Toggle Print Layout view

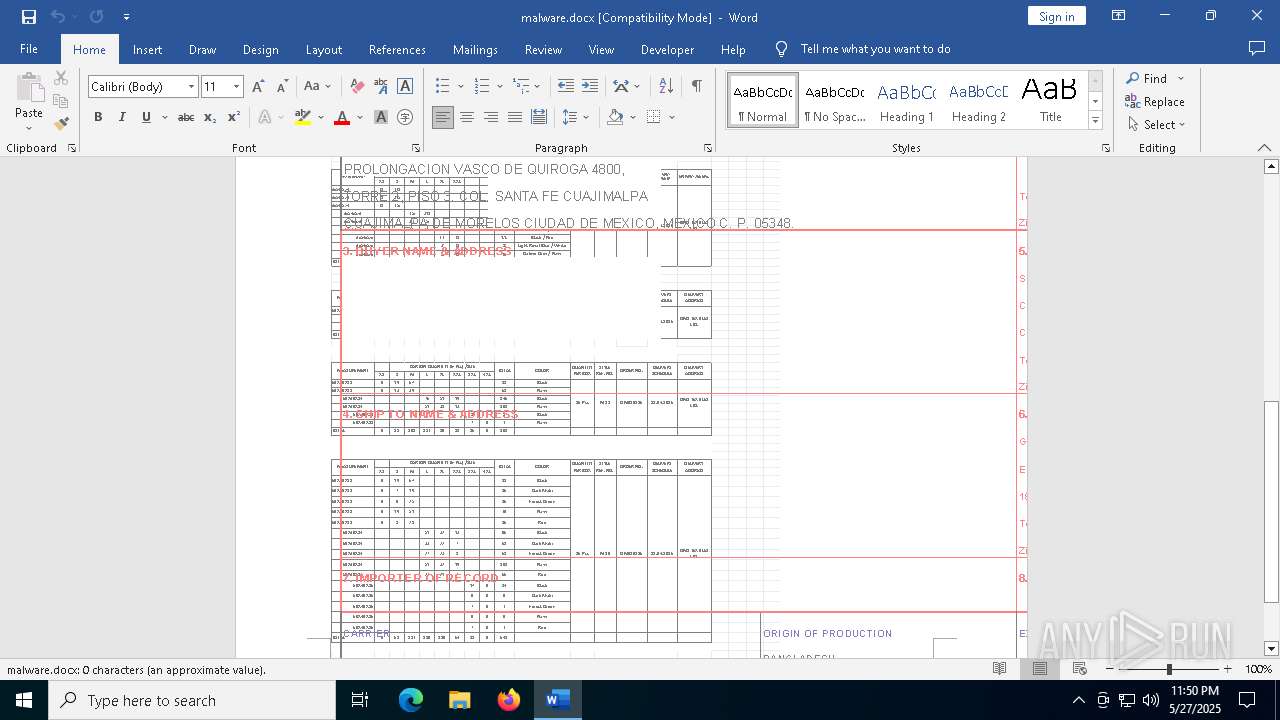[1040, 669]
